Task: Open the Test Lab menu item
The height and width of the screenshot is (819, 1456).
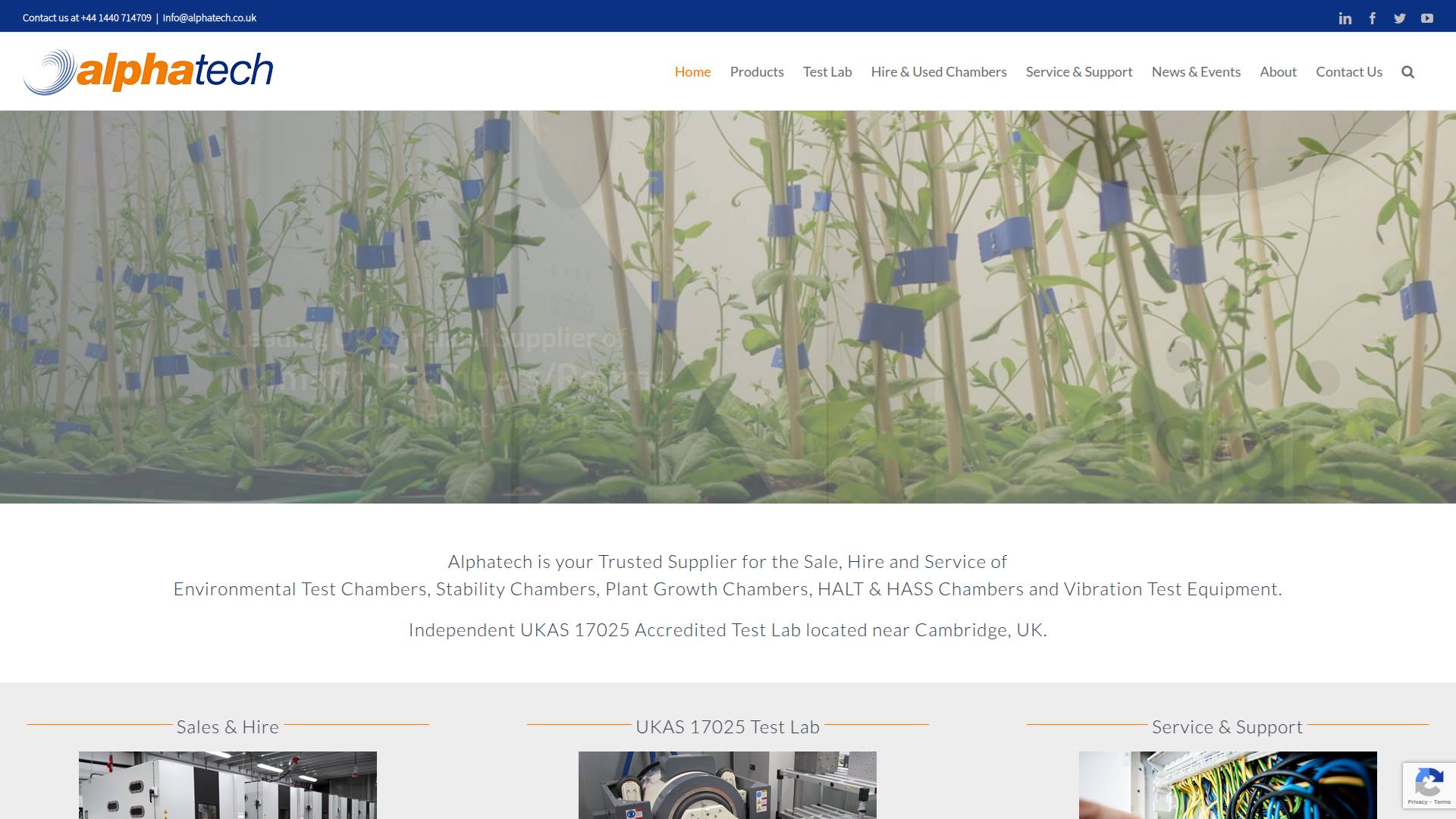Action: pos(827,72)
